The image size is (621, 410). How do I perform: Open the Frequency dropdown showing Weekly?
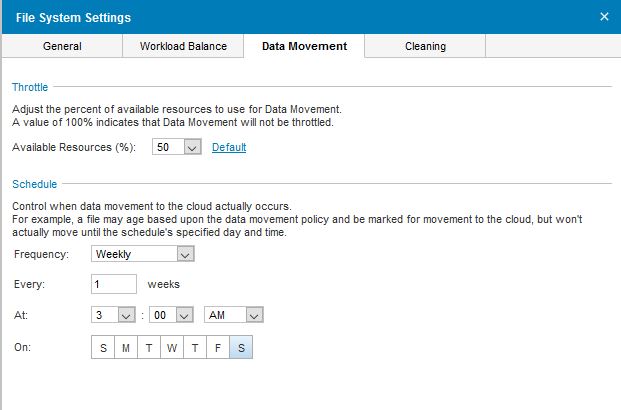point(183,254)
